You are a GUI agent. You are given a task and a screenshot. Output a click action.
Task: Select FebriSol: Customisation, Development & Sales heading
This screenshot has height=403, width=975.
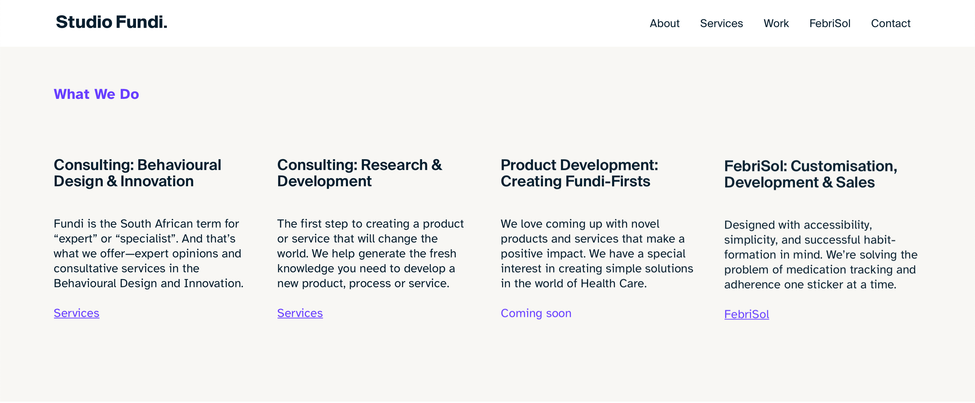811,174
